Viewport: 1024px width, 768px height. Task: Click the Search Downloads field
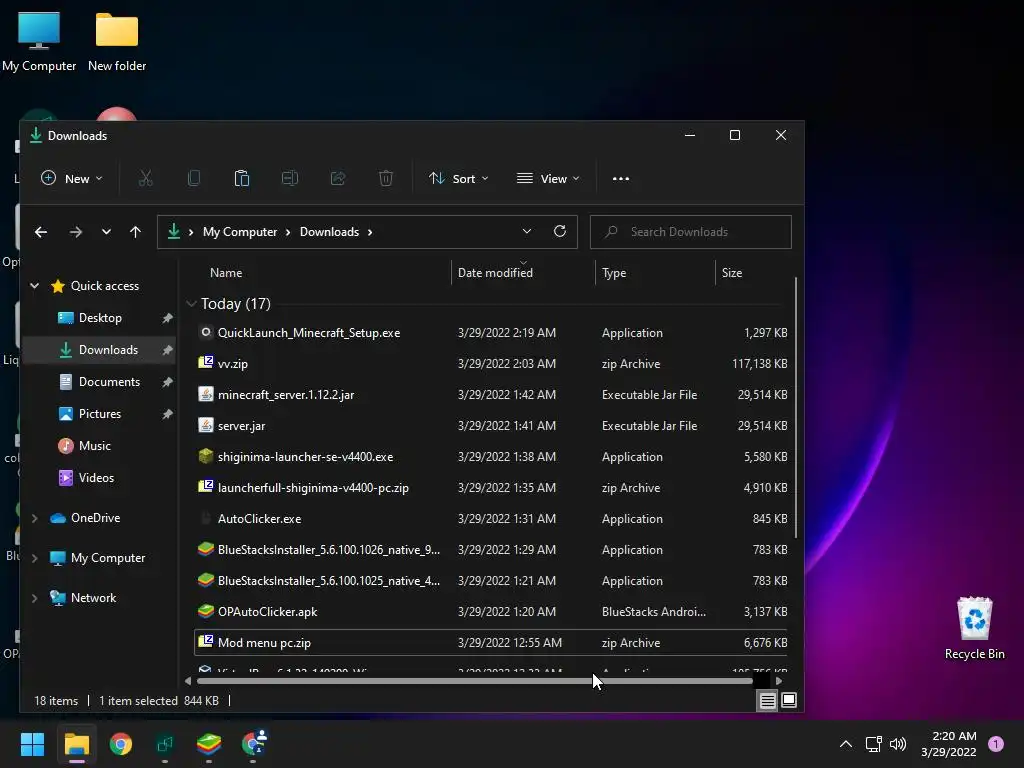[691, 232]
